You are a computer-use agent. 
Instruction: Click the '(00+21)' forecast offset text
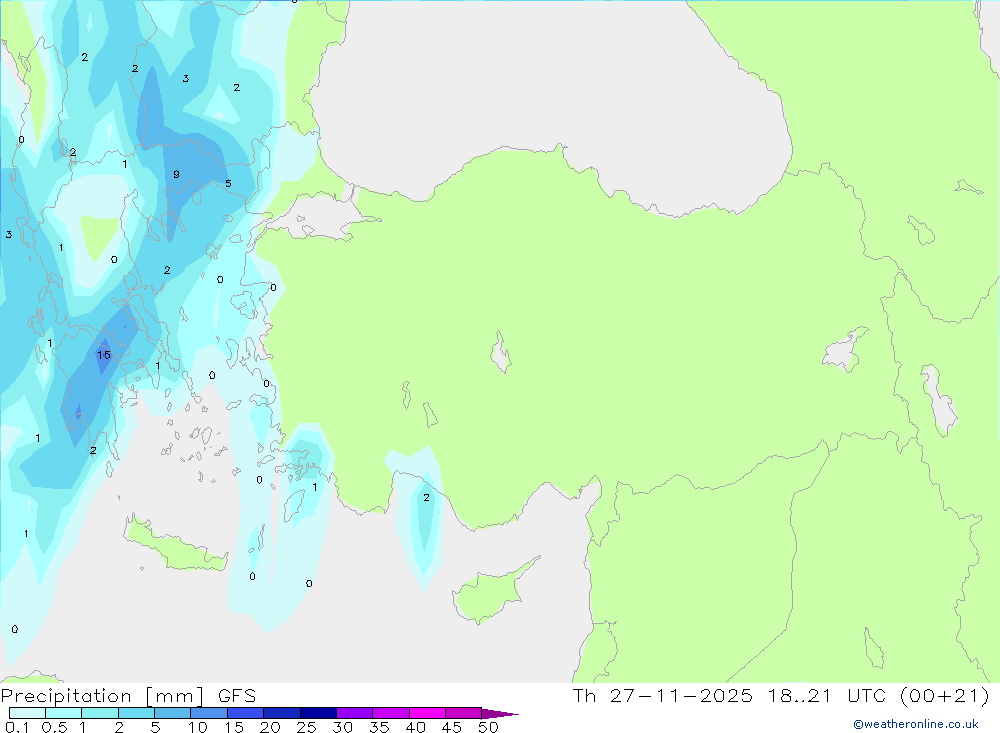click(945, 695)
